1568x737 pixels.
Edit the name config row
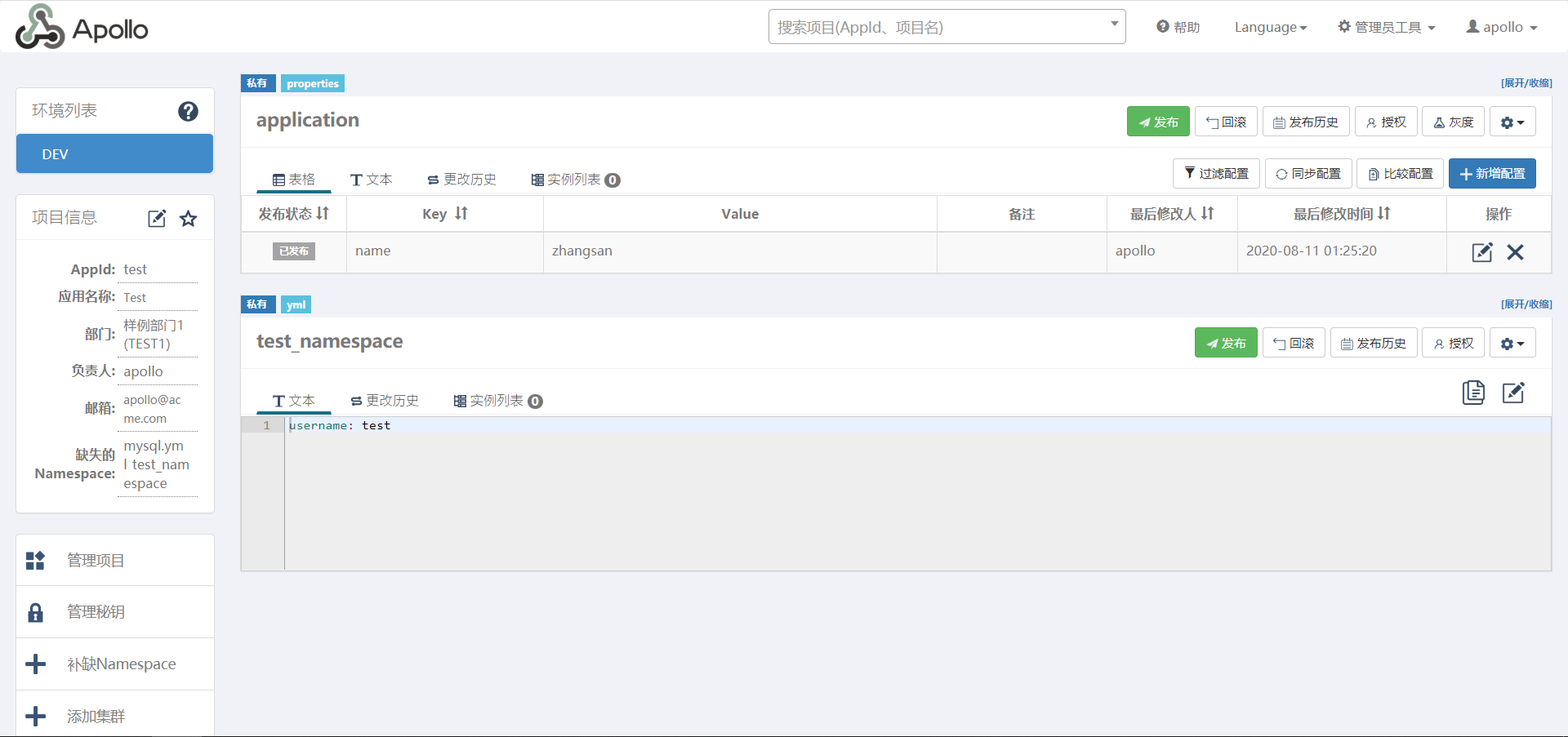click(1482, 252)
